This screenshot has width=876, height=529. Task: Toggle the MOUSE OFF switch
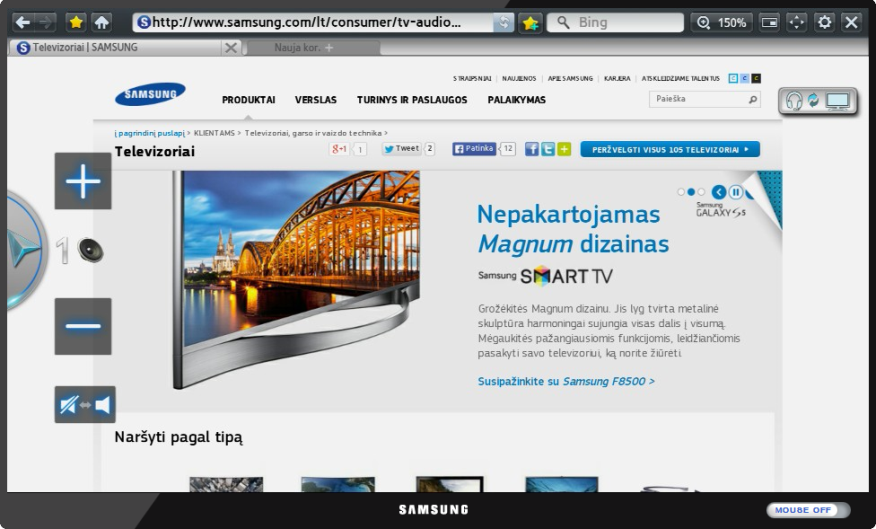tap(808, 510)
